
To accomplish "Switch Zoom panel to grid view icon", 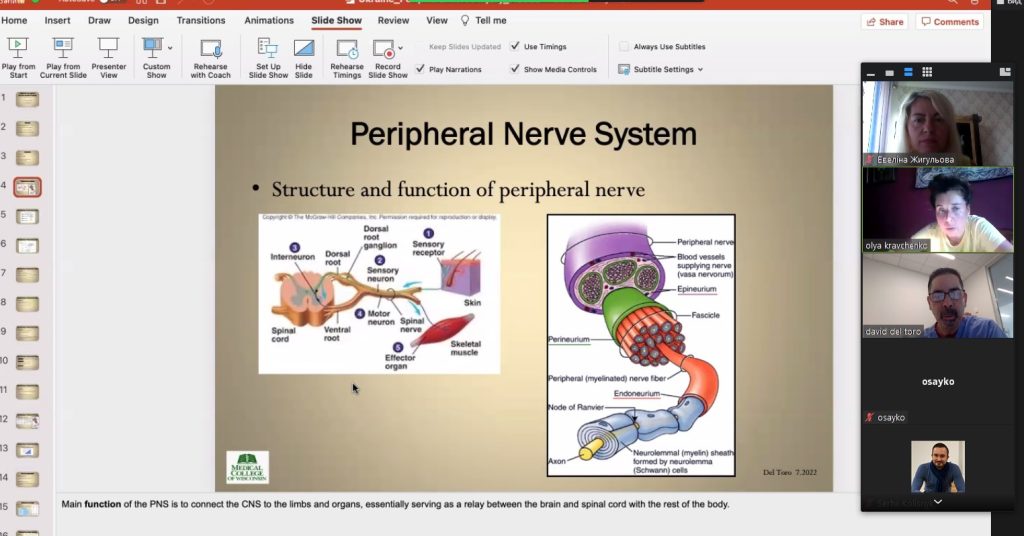I will [x=927, y=72].
